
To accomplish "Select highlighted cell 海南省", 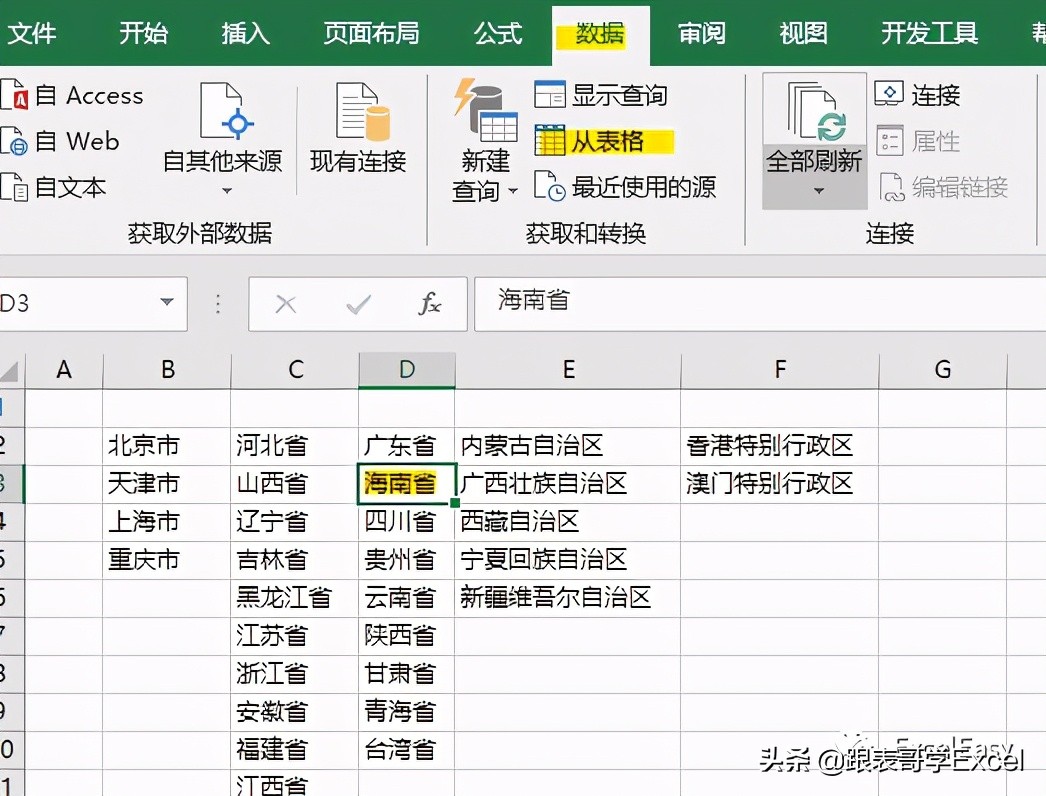I will [407, 484].
